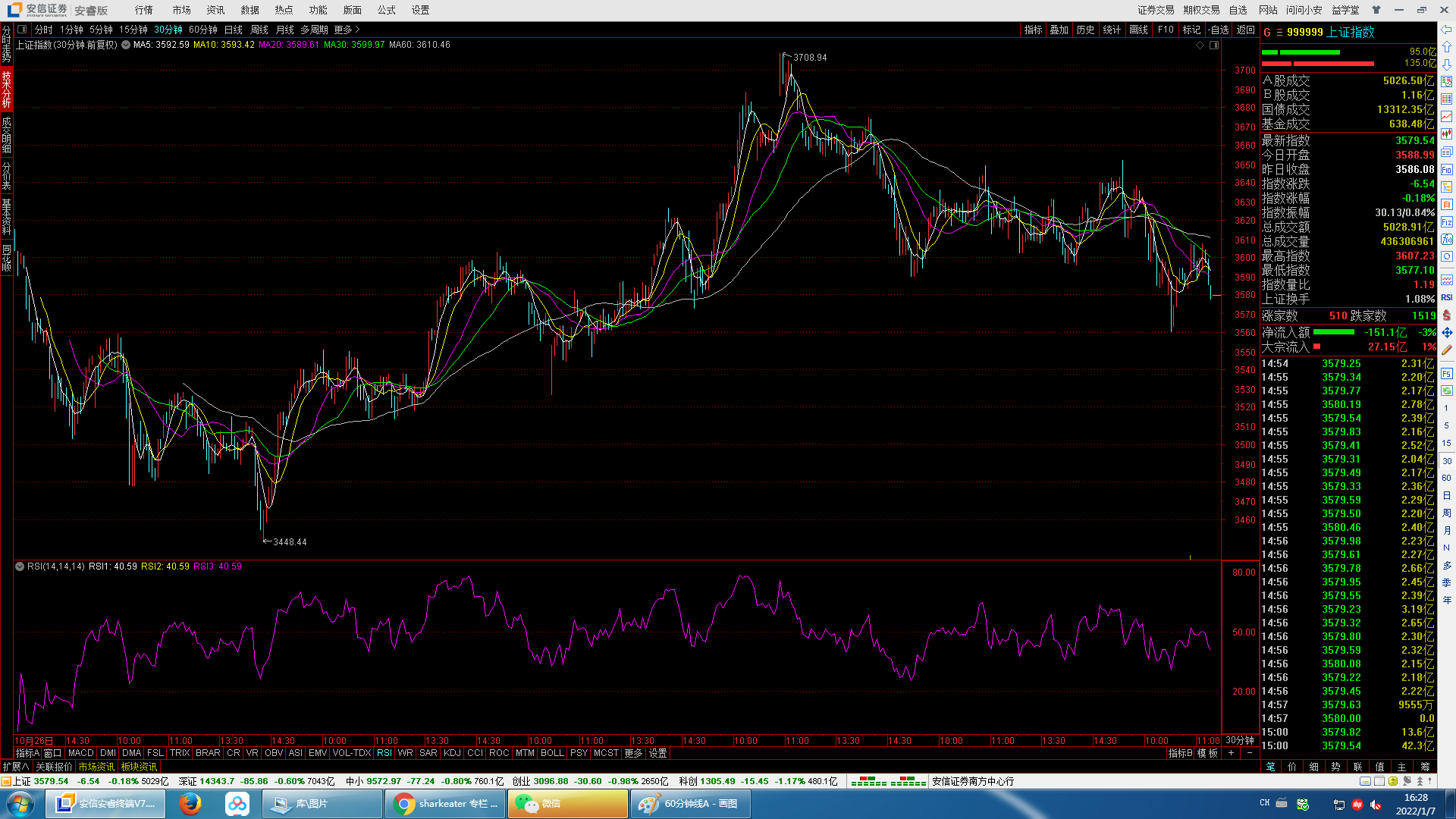
Task: Toggle the RSI indicator settings circle
Action: click(20, 566)
